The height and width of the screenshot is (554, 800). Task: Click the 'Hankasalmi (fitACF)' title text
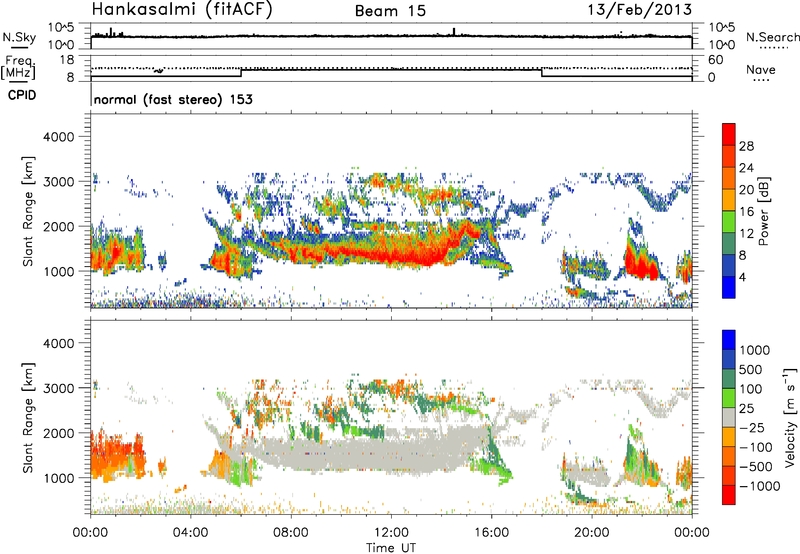click(x=181, y=10)
